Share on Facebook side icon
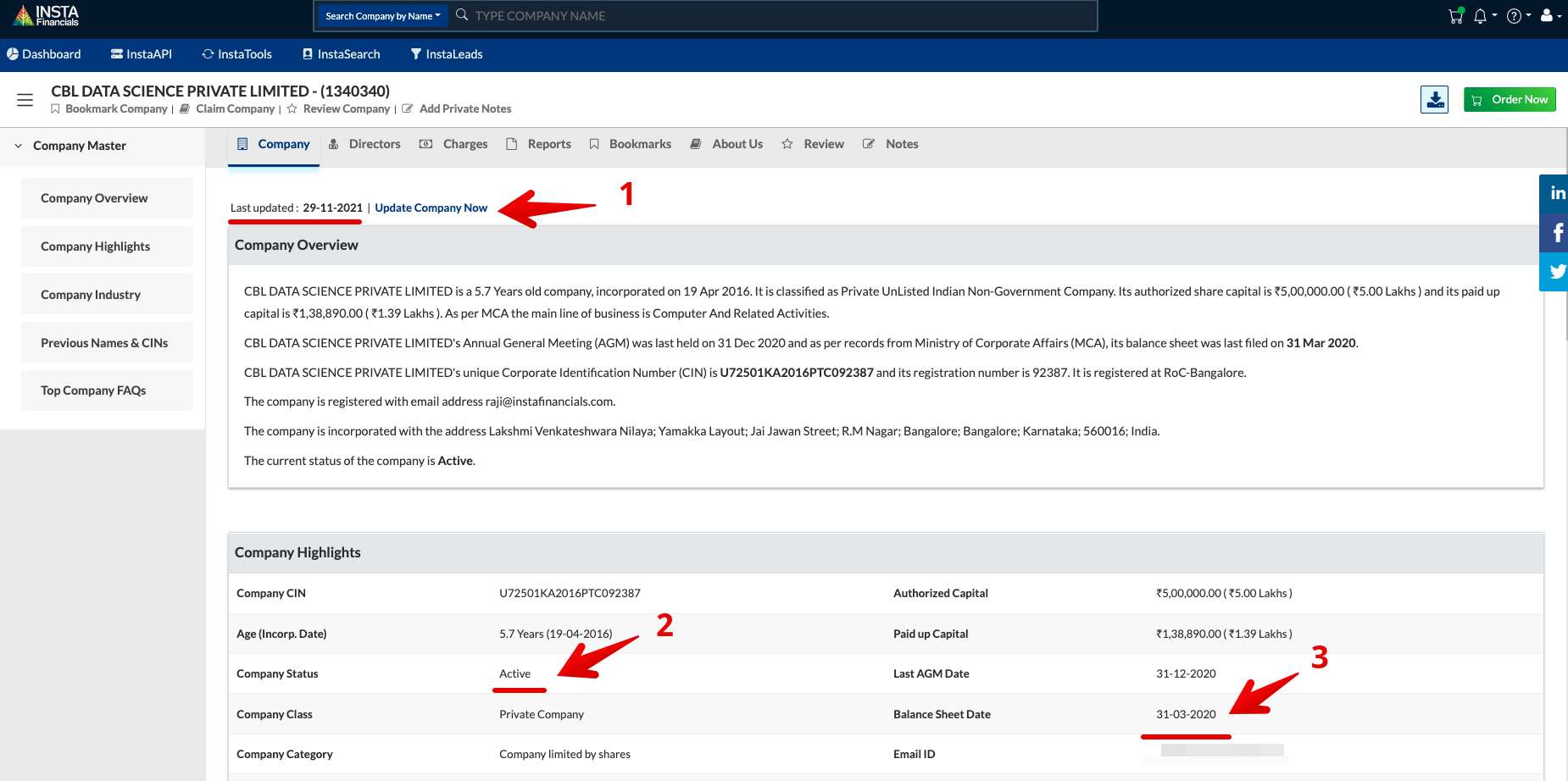 pos(1557,232)
